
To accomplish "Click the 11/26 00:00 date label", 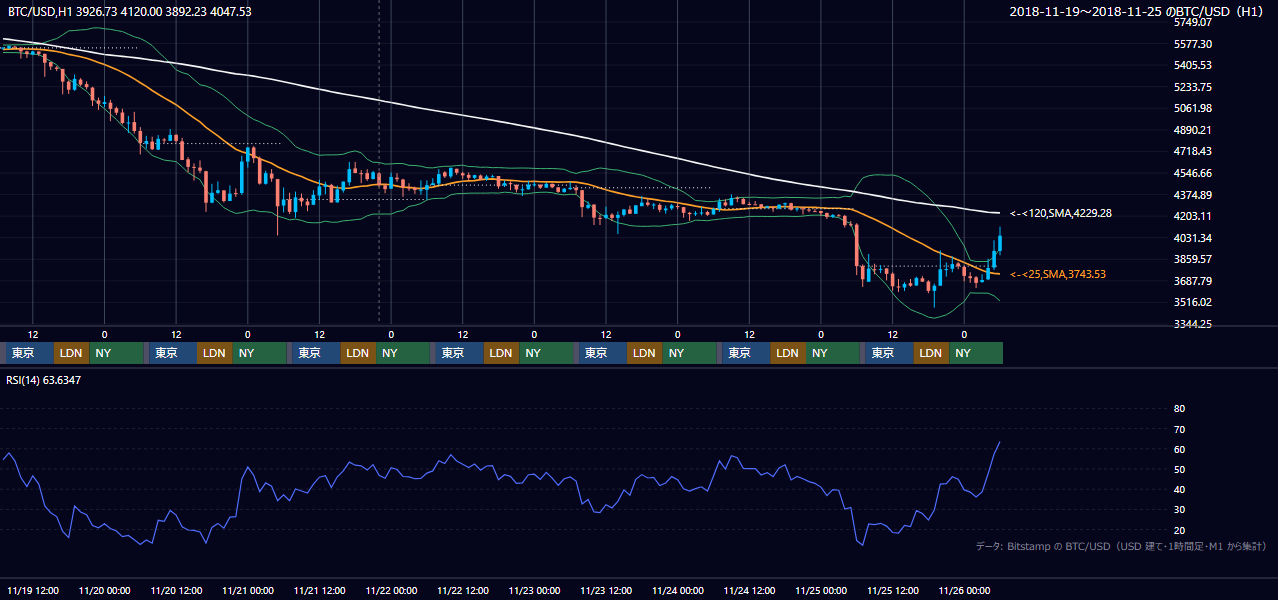I will point(965,591).
